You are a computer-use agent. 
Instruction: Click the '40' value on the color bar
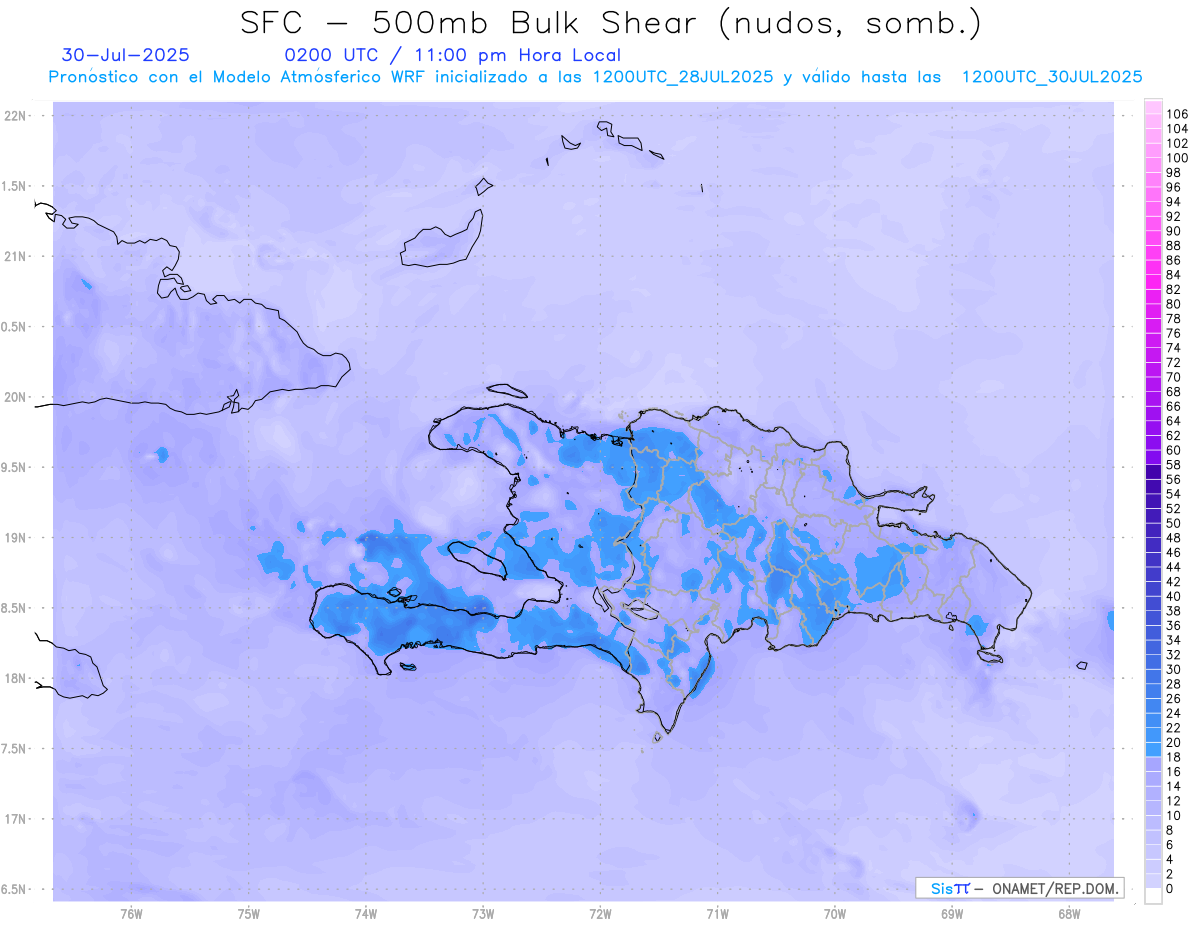[x=1174, y=596]
